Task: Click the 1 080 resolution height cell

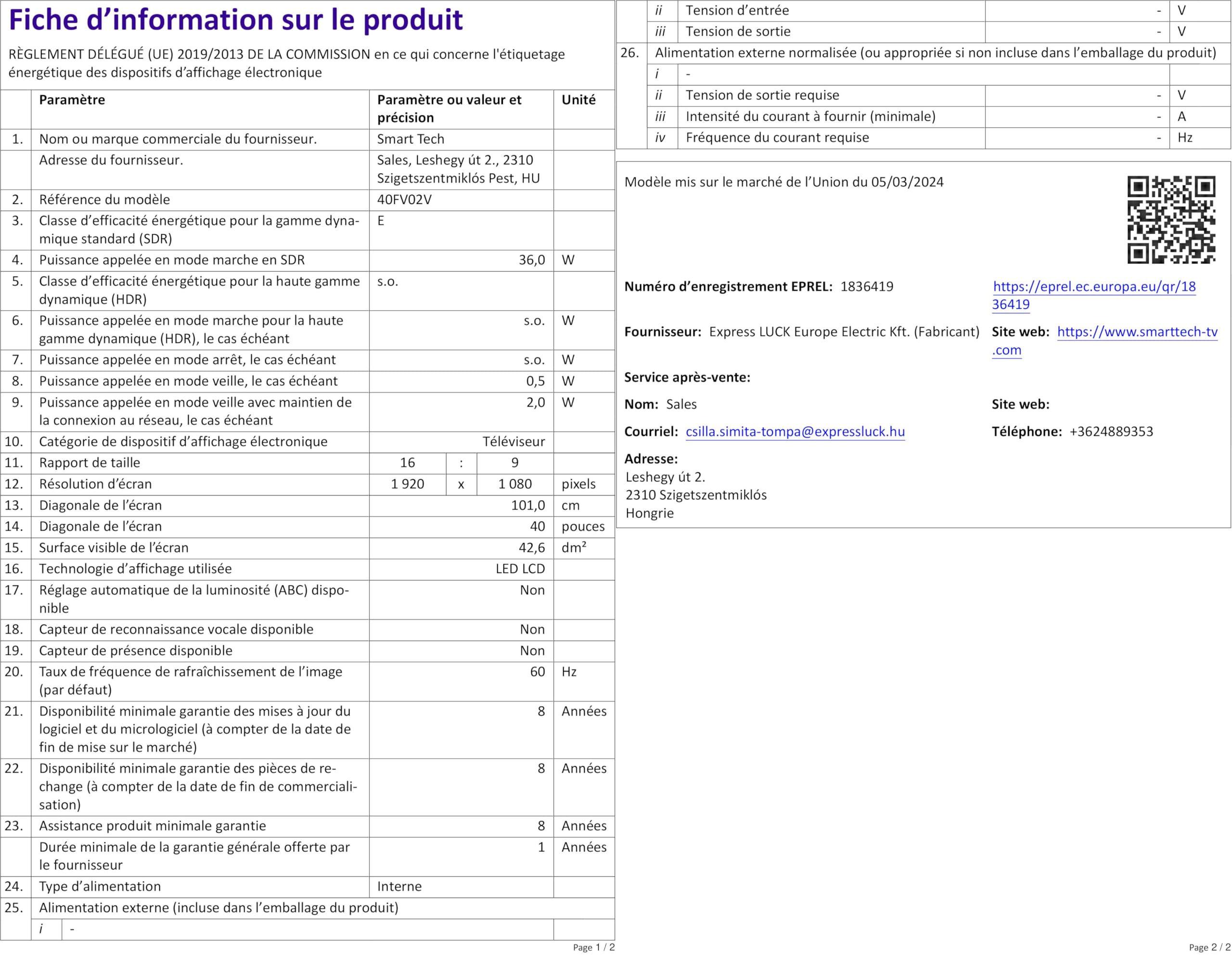Action: (514, 484)
